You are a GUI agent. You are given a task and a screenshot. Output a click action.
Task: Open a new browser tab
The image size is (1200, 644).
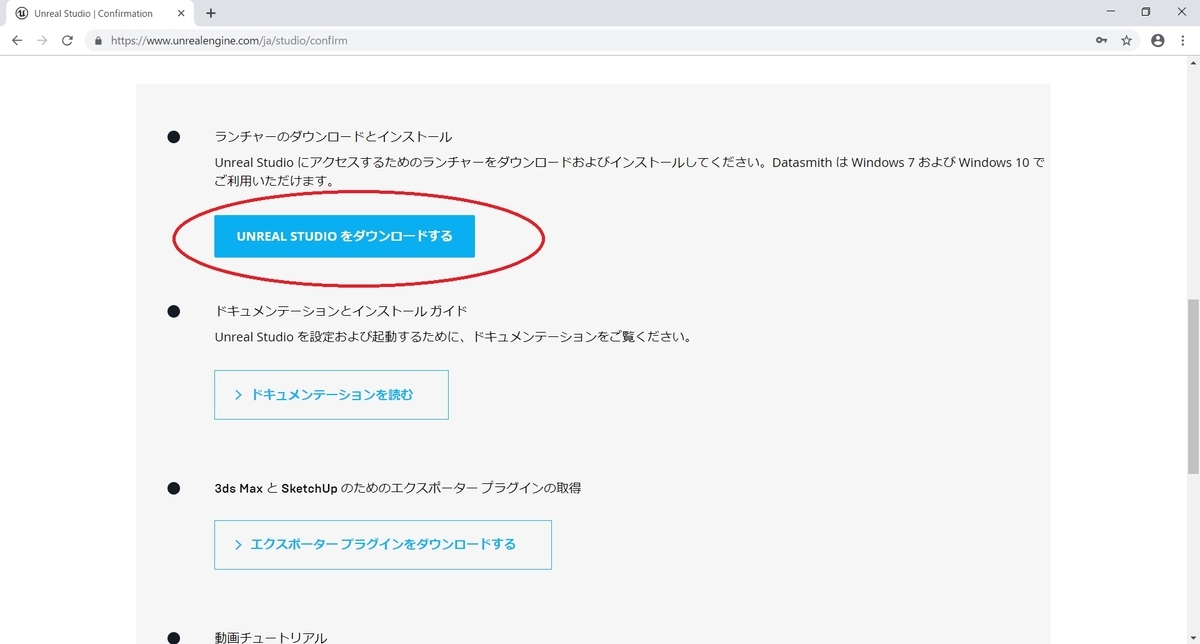click(x=210, y=13)
